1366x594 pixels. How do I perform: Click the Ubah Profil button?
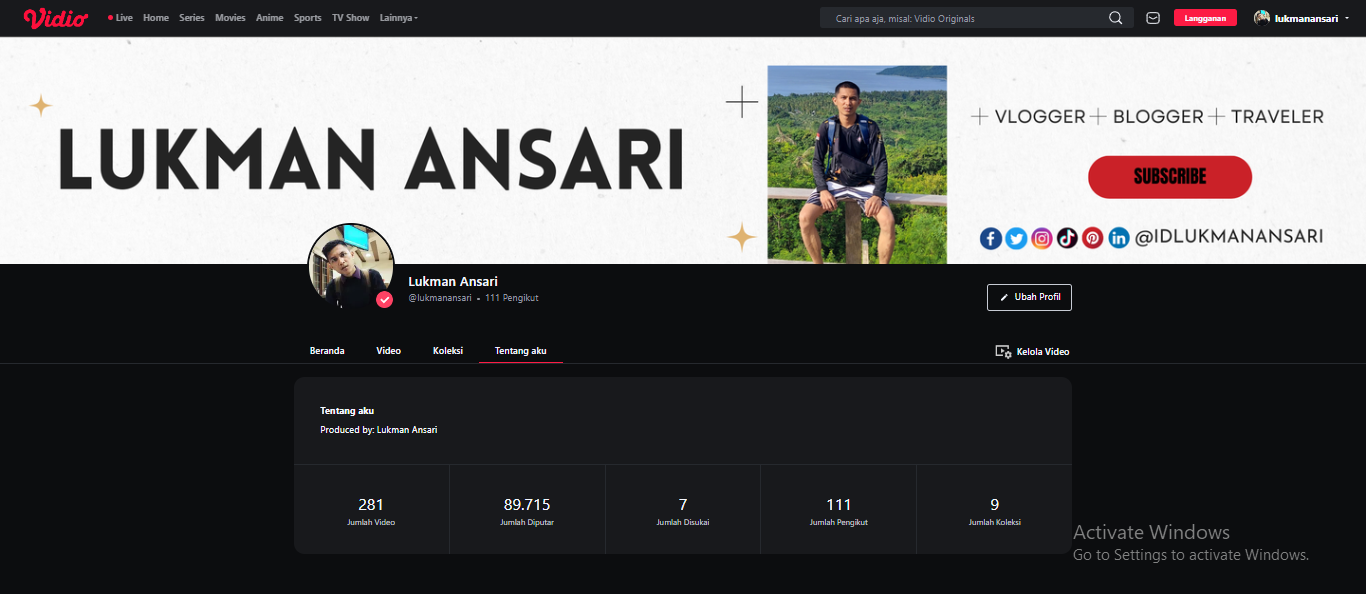tap(1029, 297)
